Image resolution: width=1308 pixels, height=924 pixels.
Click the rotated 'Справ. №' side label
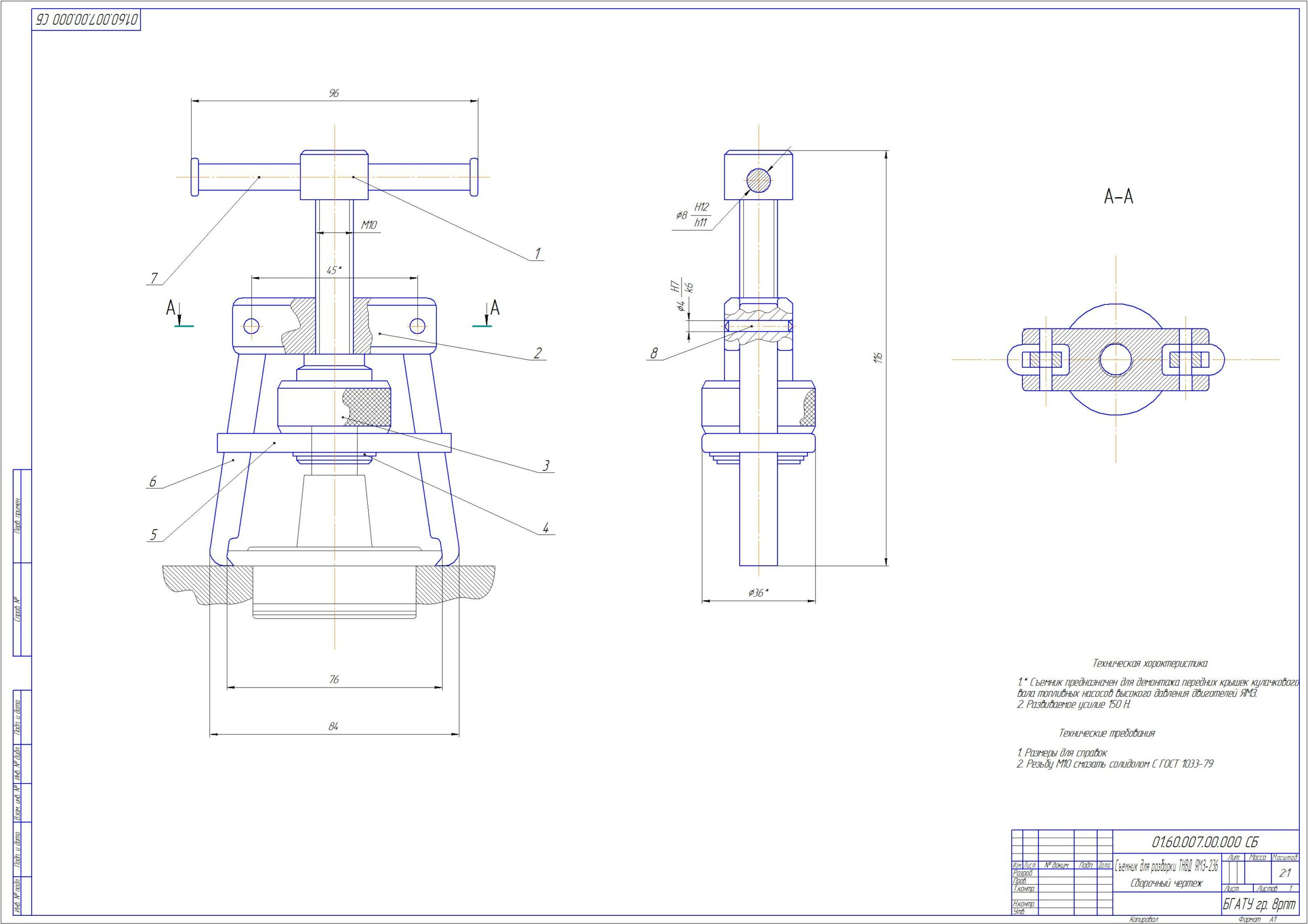click(x=18, y=609)
